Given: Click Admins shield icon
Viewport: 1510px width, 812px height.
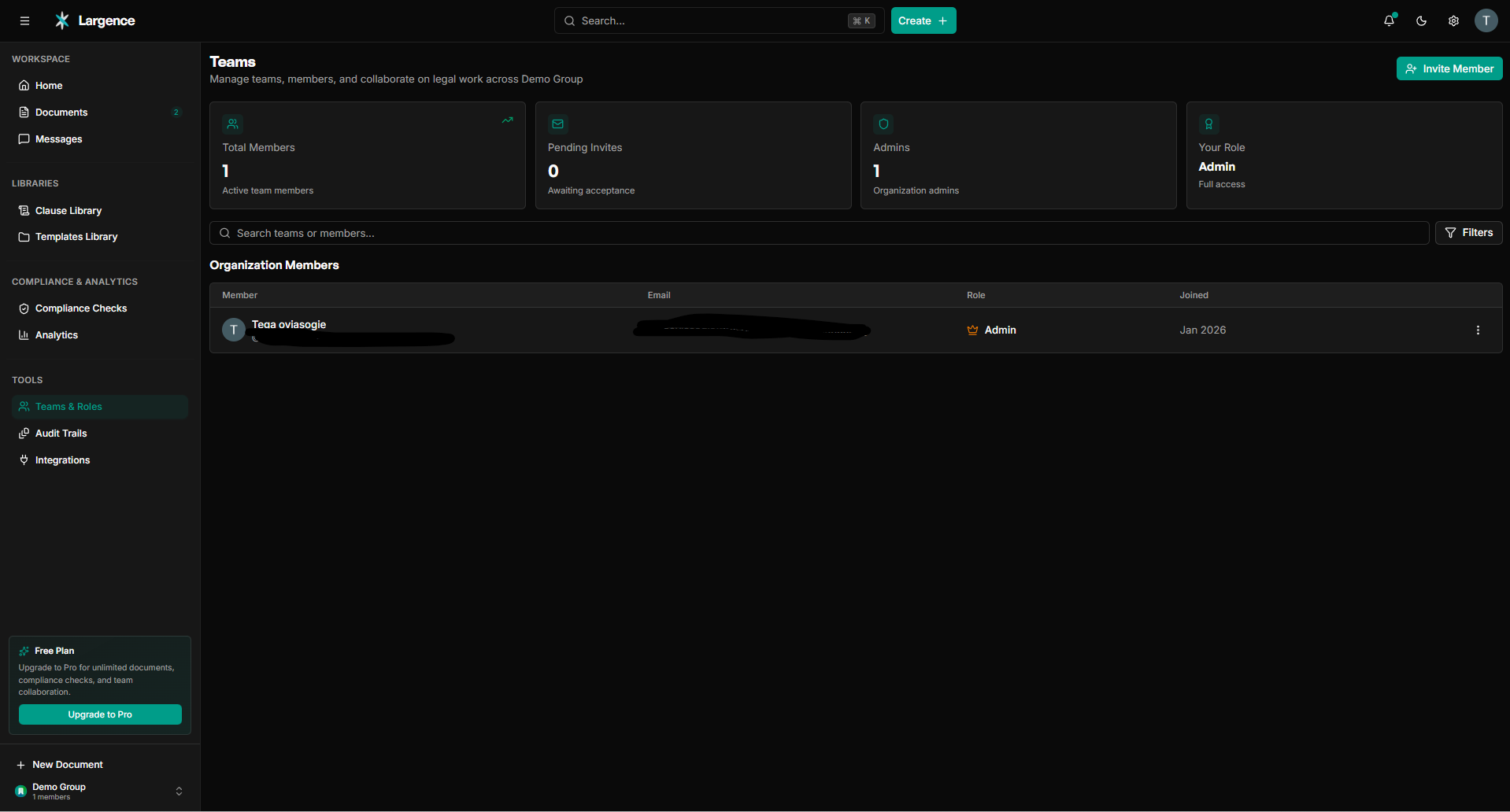Looking at the screenshot, I should [883, 124].
